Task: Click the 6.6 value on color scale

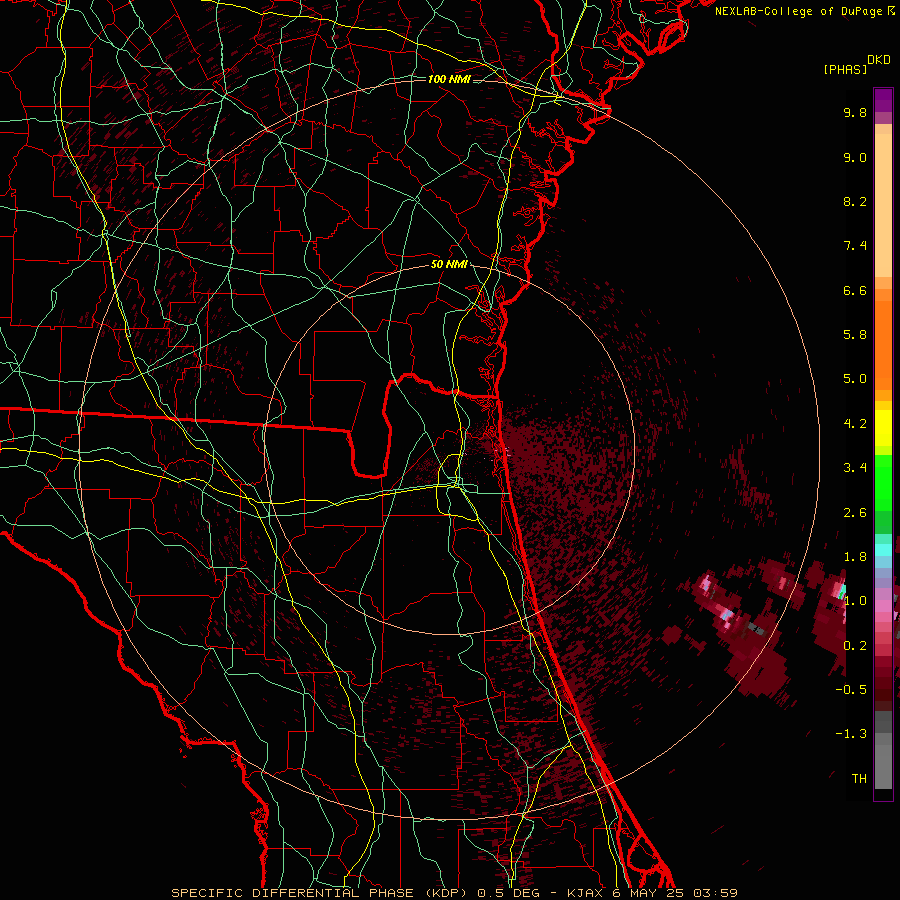Action: click(855, 290)
